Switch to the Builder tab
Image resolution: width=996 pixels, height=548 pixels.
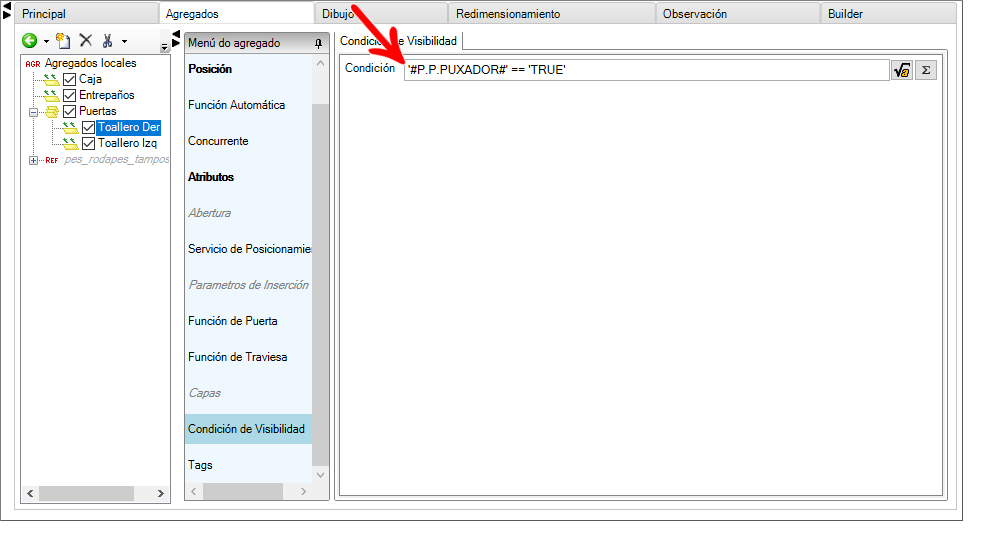coord(889,13)
